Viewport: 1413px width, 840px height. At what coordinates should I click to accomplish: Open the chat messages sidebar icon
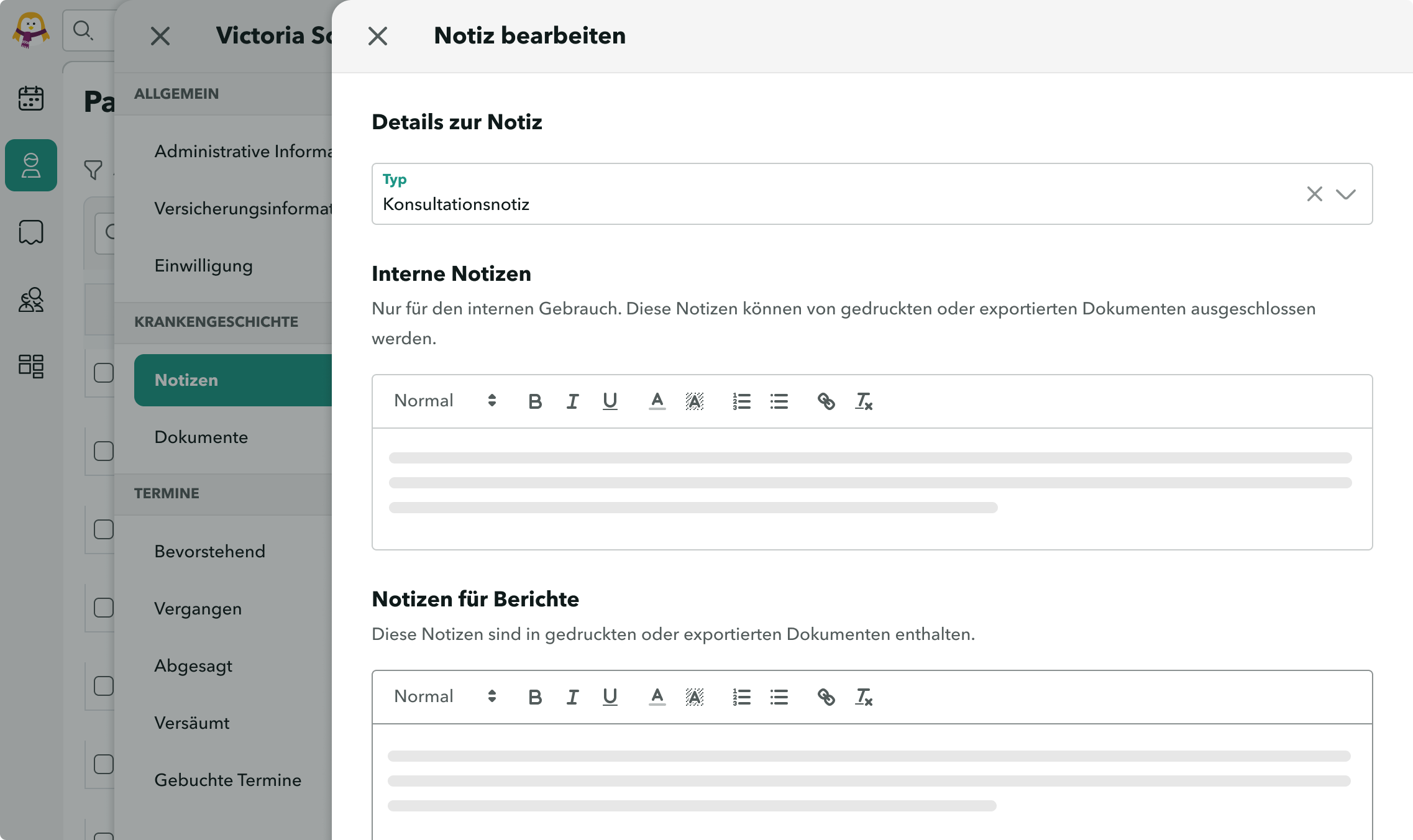pyautogui.click(x=30, y=232)
